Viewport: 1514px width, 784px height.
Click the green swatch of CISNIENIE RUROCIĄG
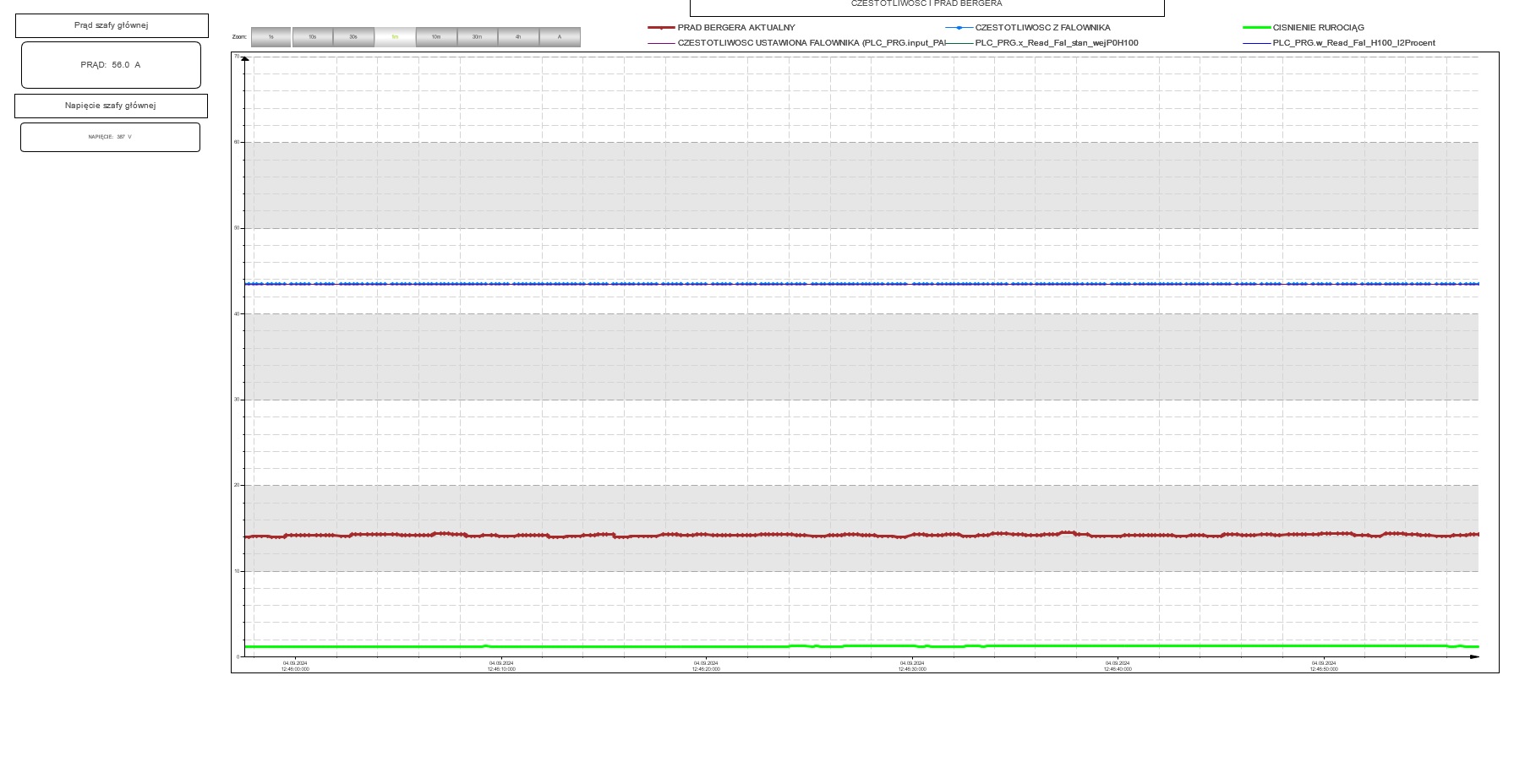[x=1256, y=28]
